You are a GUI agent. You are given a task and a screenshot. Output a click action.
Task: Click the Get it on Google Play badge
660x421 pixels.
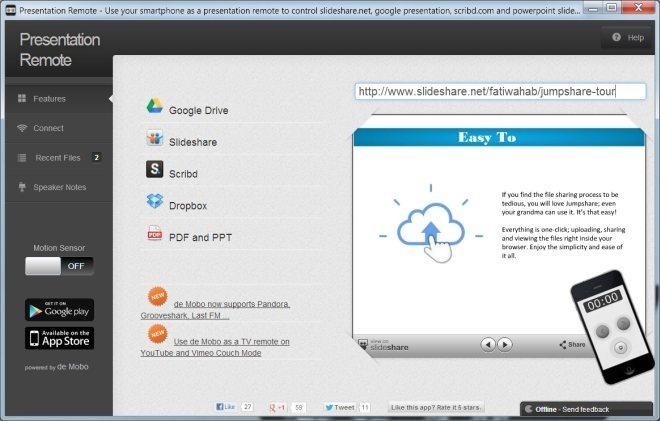(59, 309)
